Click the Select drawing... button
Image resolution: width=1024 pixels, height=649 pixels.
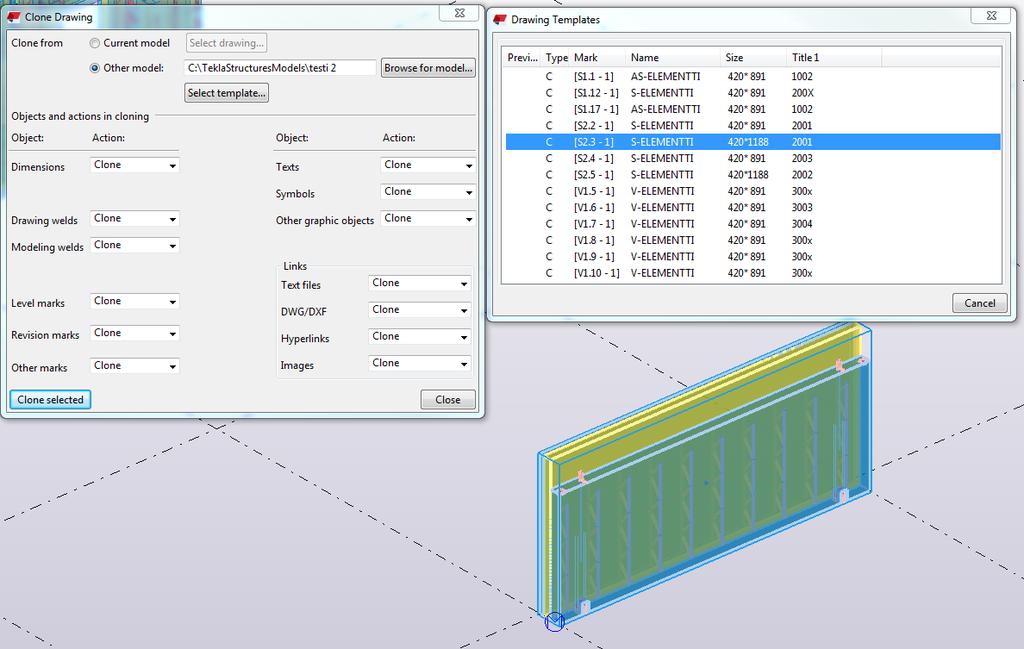point(227,43)
